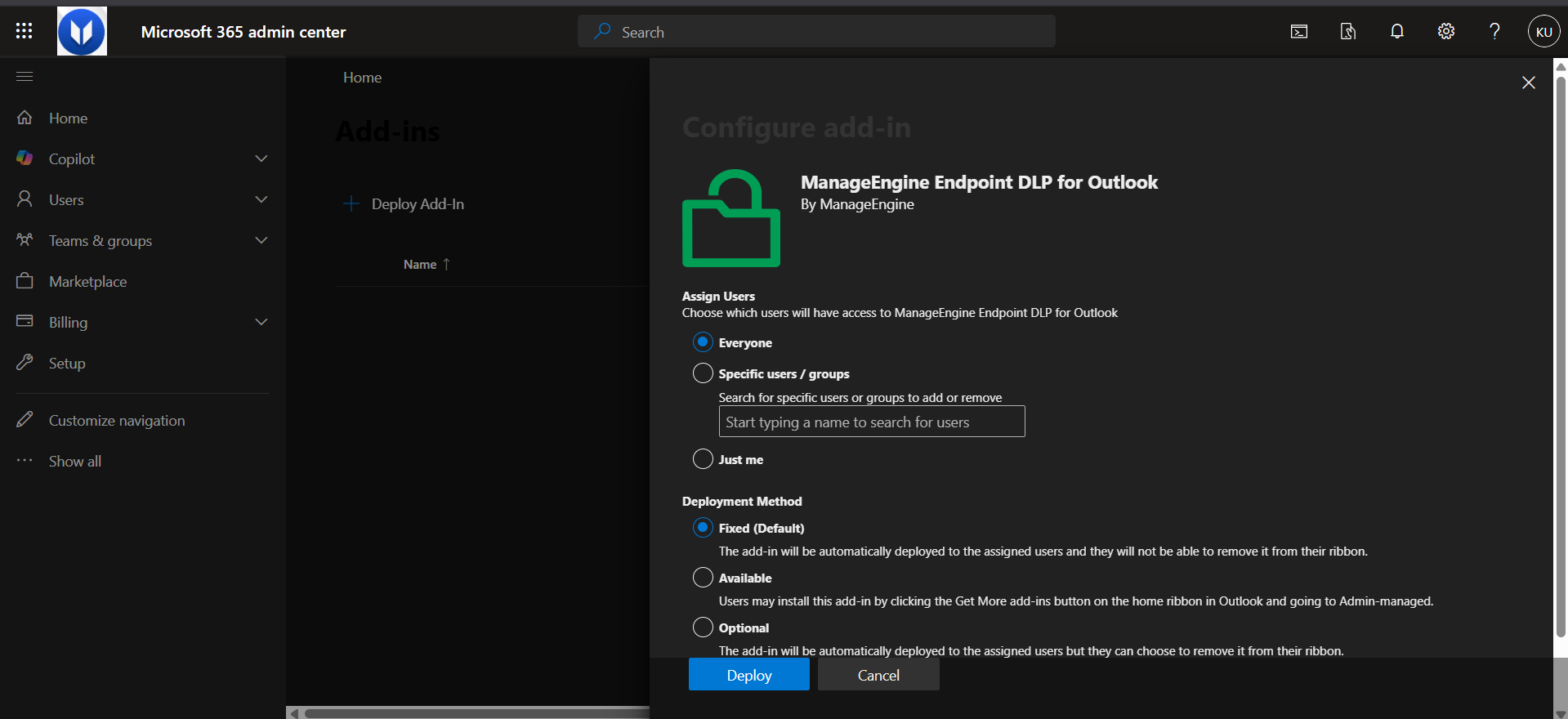
Task: Collapse the navigation hamburger menu
Action: click(x=25, y=77)
